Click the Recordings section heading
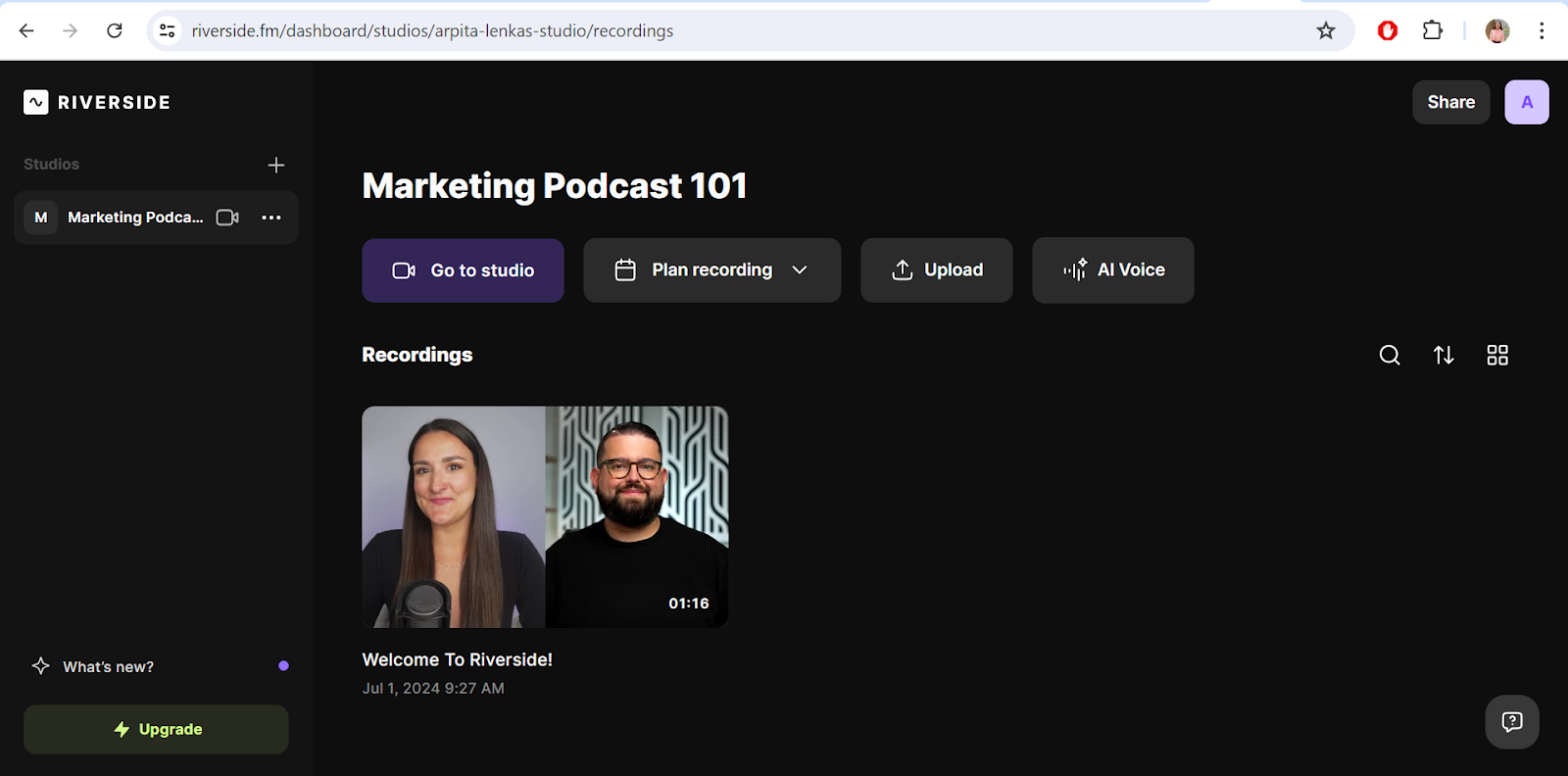The image size is (1568, 776). [x=417, y=355]
